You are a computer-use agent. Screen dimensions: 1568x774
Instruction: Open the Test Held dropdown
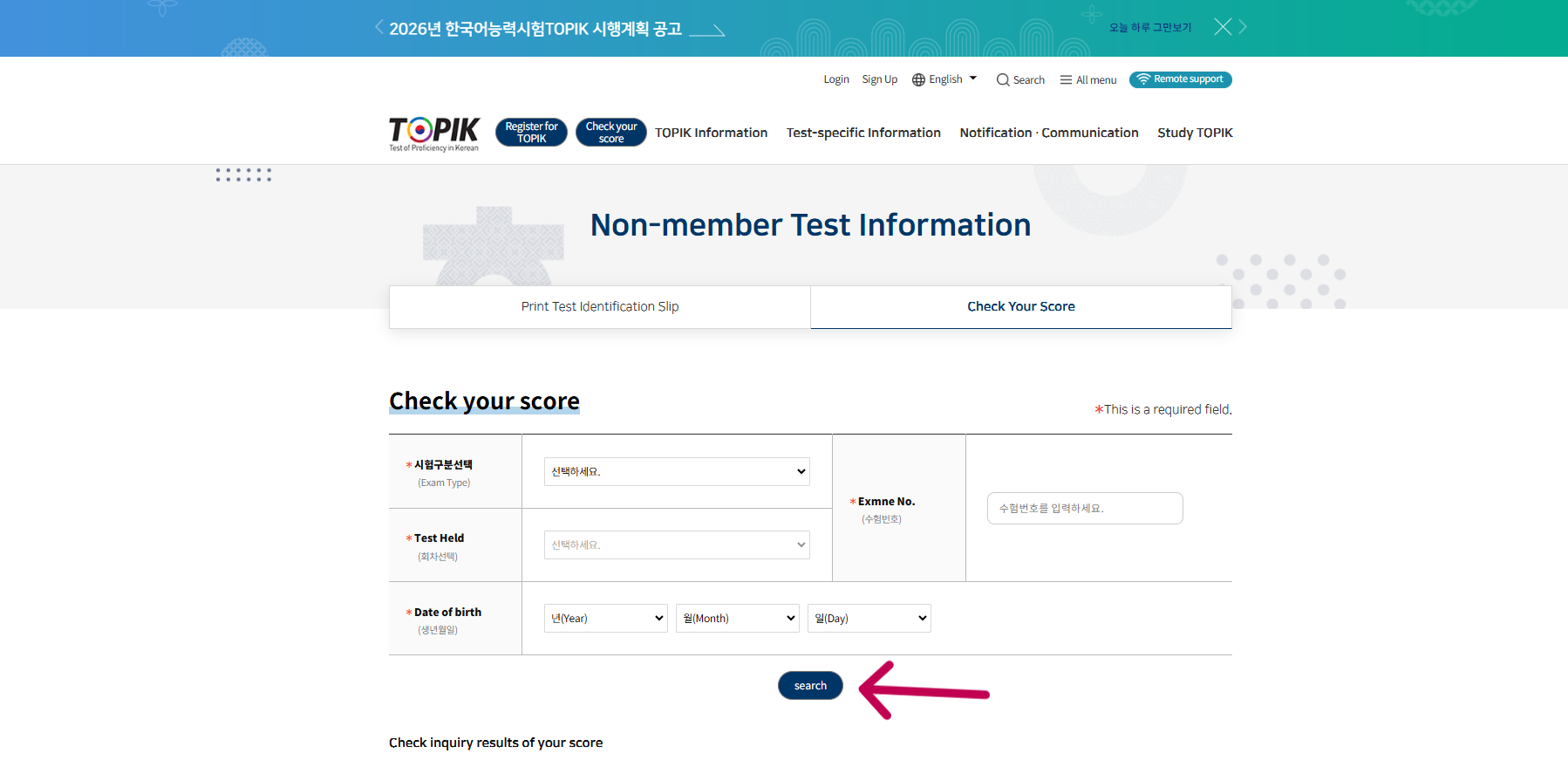[677, 545]
